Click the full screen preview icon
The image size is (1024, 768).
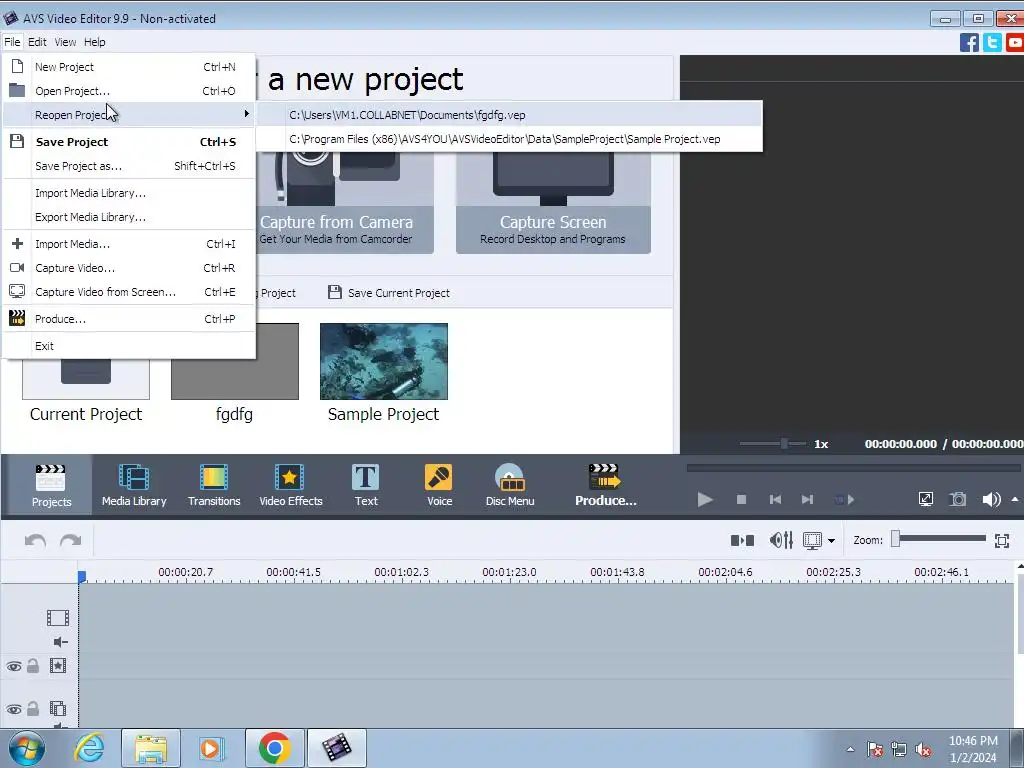point(925,500)
